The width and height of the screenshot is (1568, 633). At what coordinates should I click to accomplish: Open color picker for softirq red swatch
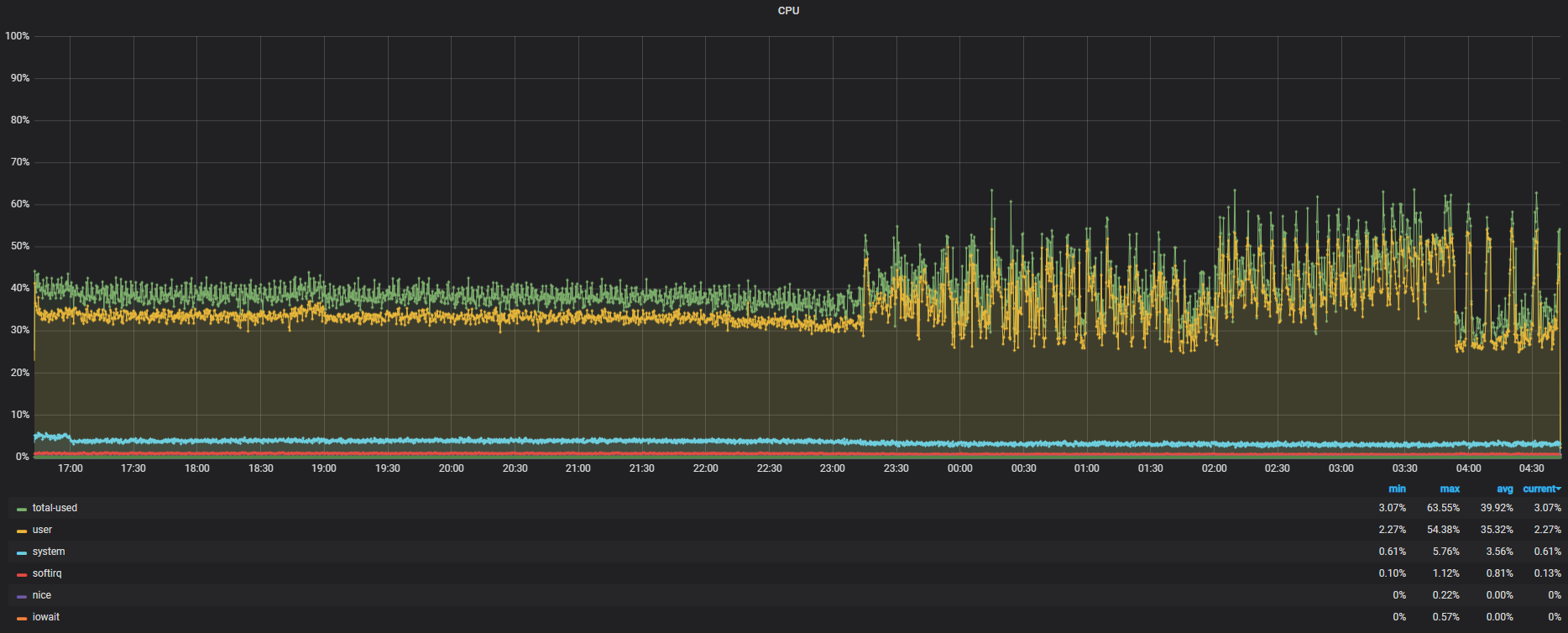pyautogui.click(x=22, y=574)
